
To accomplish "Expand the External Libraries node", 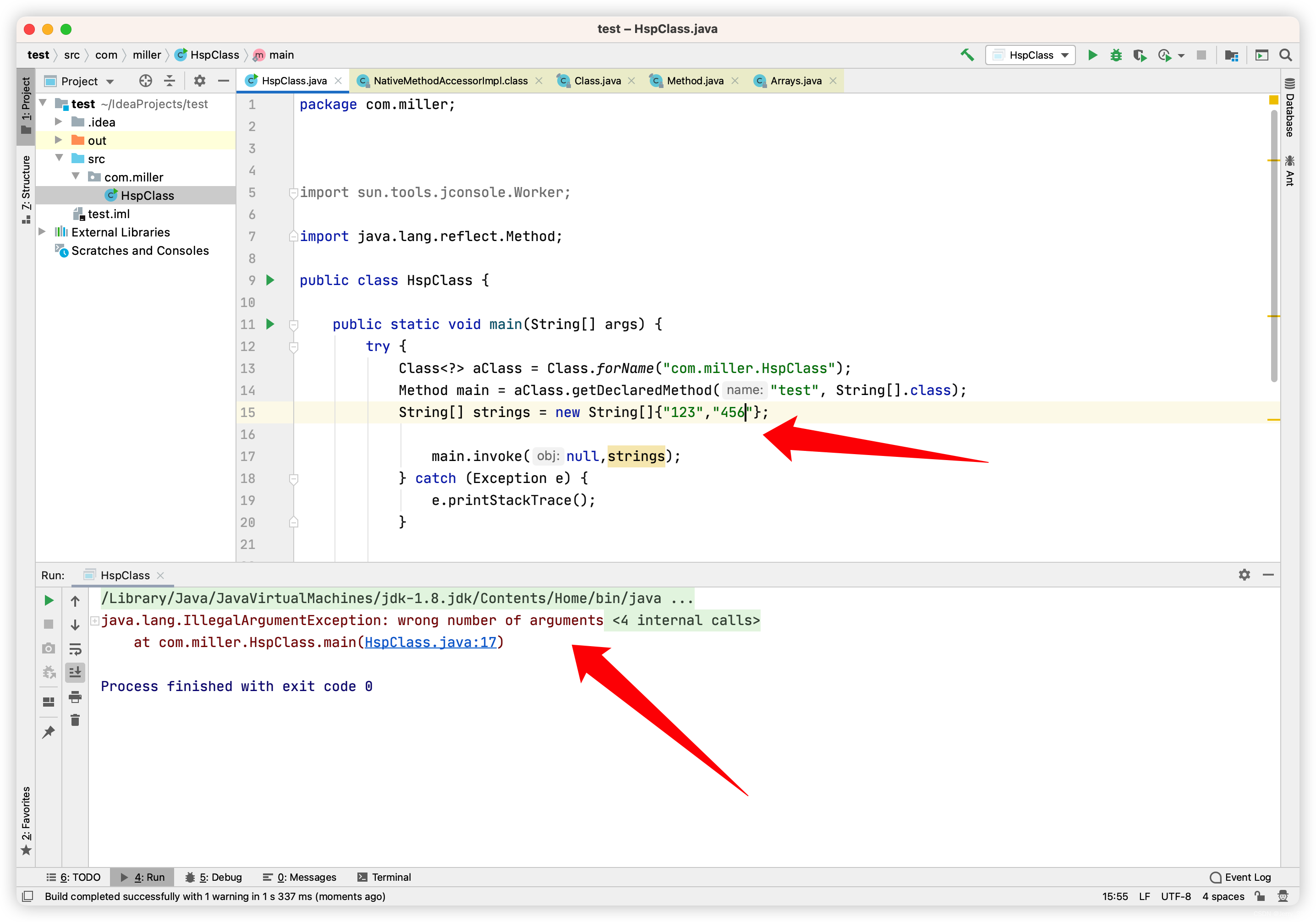I will 43,232.
